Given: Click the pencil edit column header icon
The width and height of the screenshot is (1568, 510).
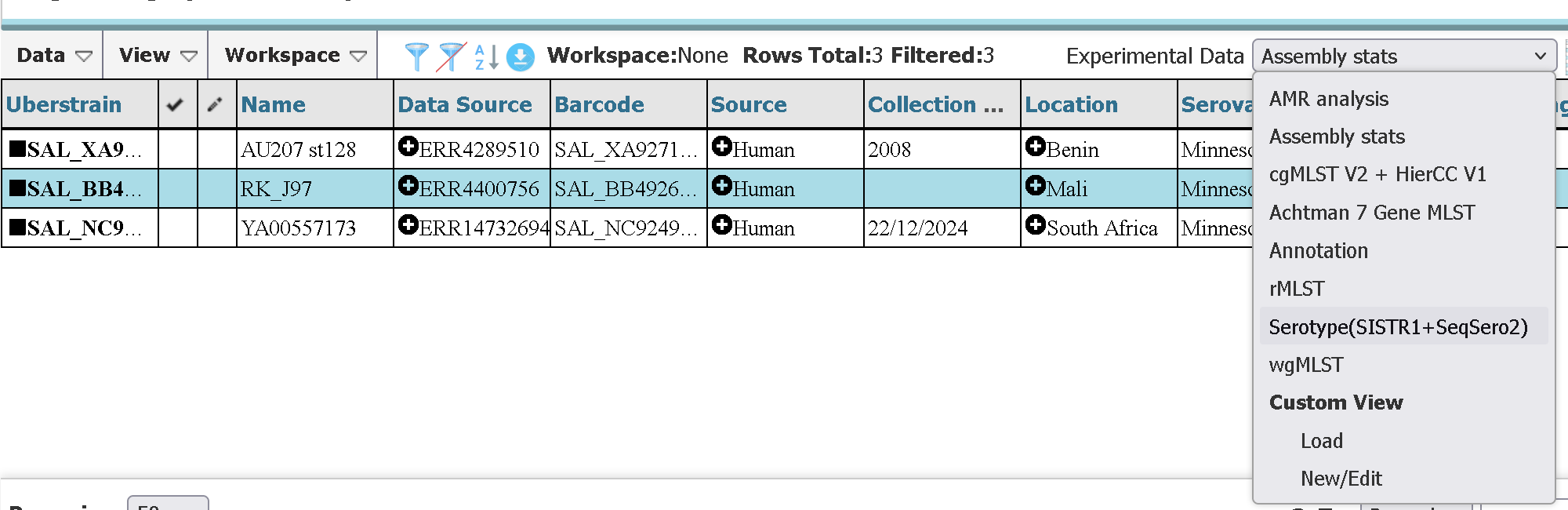Looking at the screenshot, I should tap(216, 104).
